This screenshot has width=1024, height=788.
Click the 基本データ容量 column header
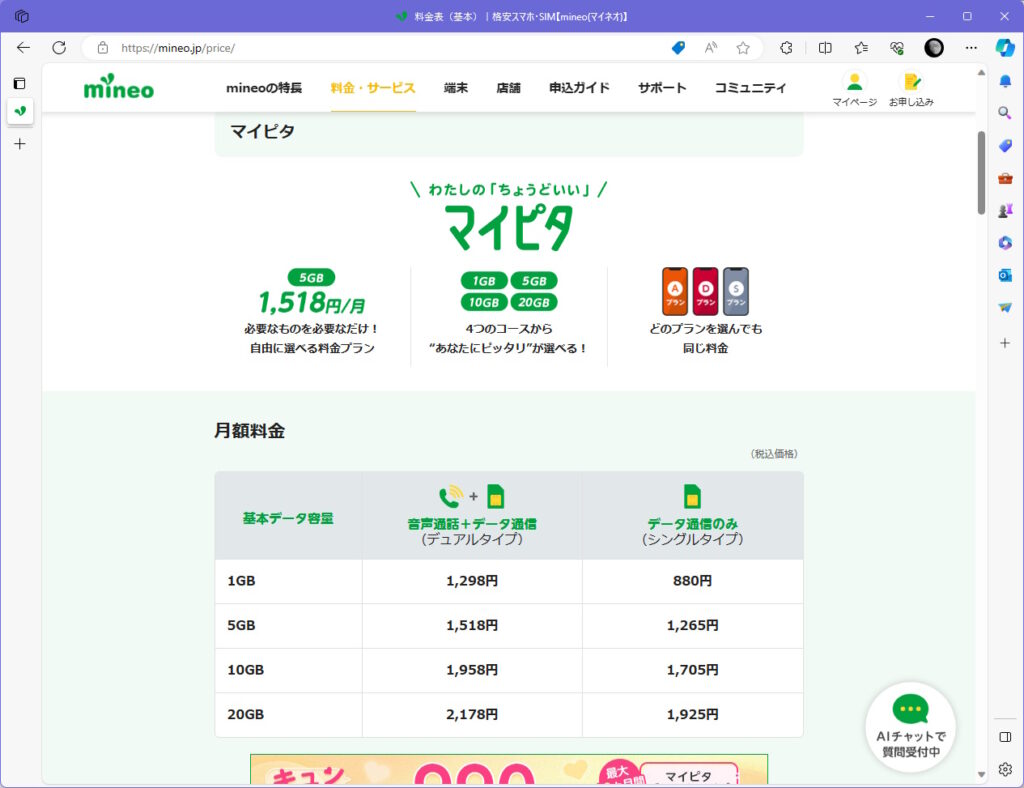(x=288, y=518)
